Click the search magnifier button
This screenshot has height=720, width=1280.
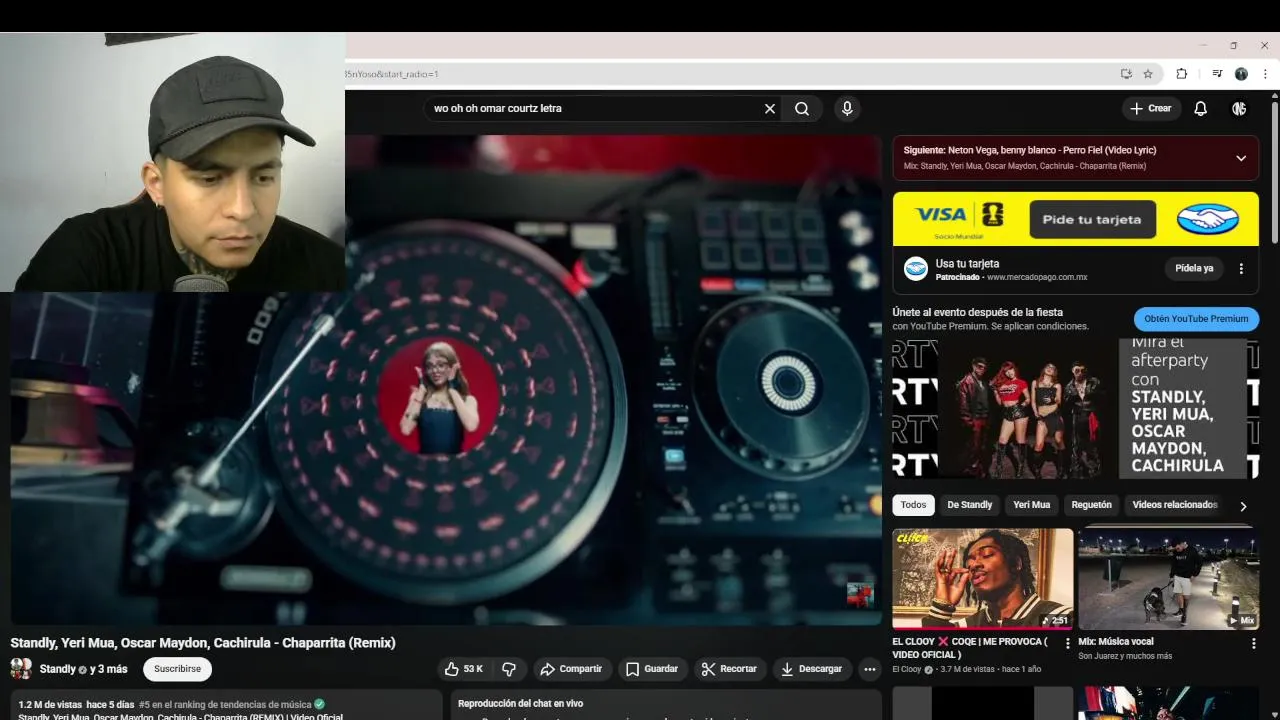(x=802, y=109)
